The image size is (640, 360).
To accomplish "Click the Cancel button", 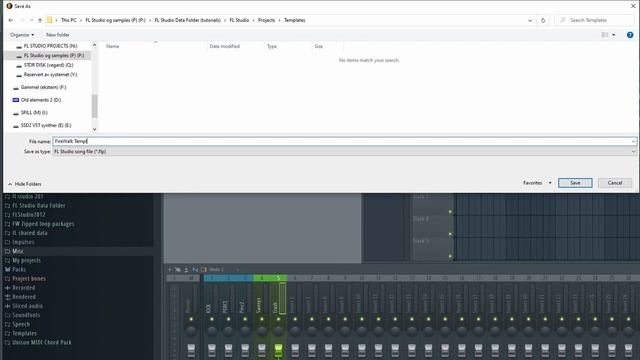I will [615, 183].
